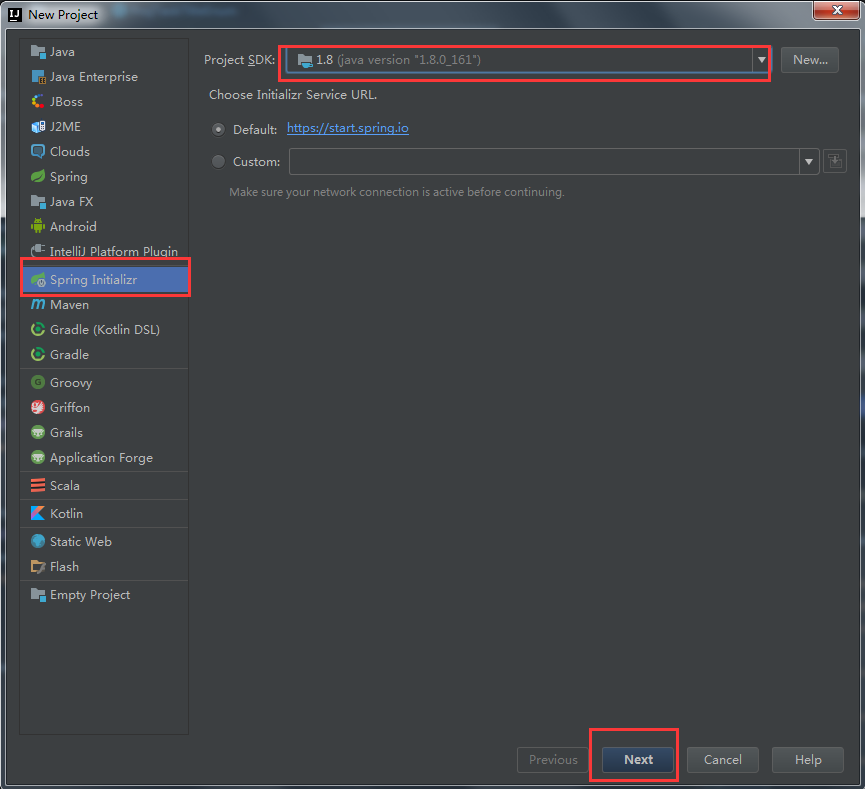Click the Flash folder icon
Image resolution: width=865 pixels, height=789 pixels.
click(x=38, y=567)
